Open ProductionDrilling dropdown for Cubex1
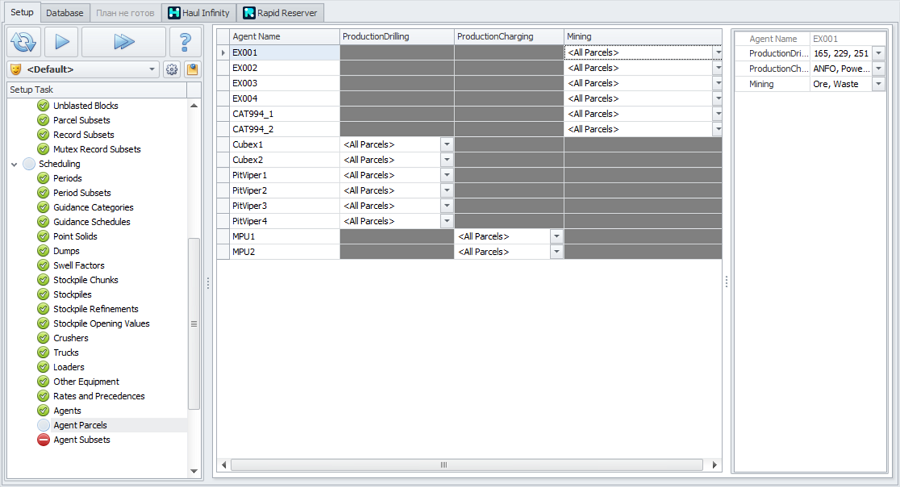The height and width of the screenshot is (487, 900). click(x=447, y=145)
